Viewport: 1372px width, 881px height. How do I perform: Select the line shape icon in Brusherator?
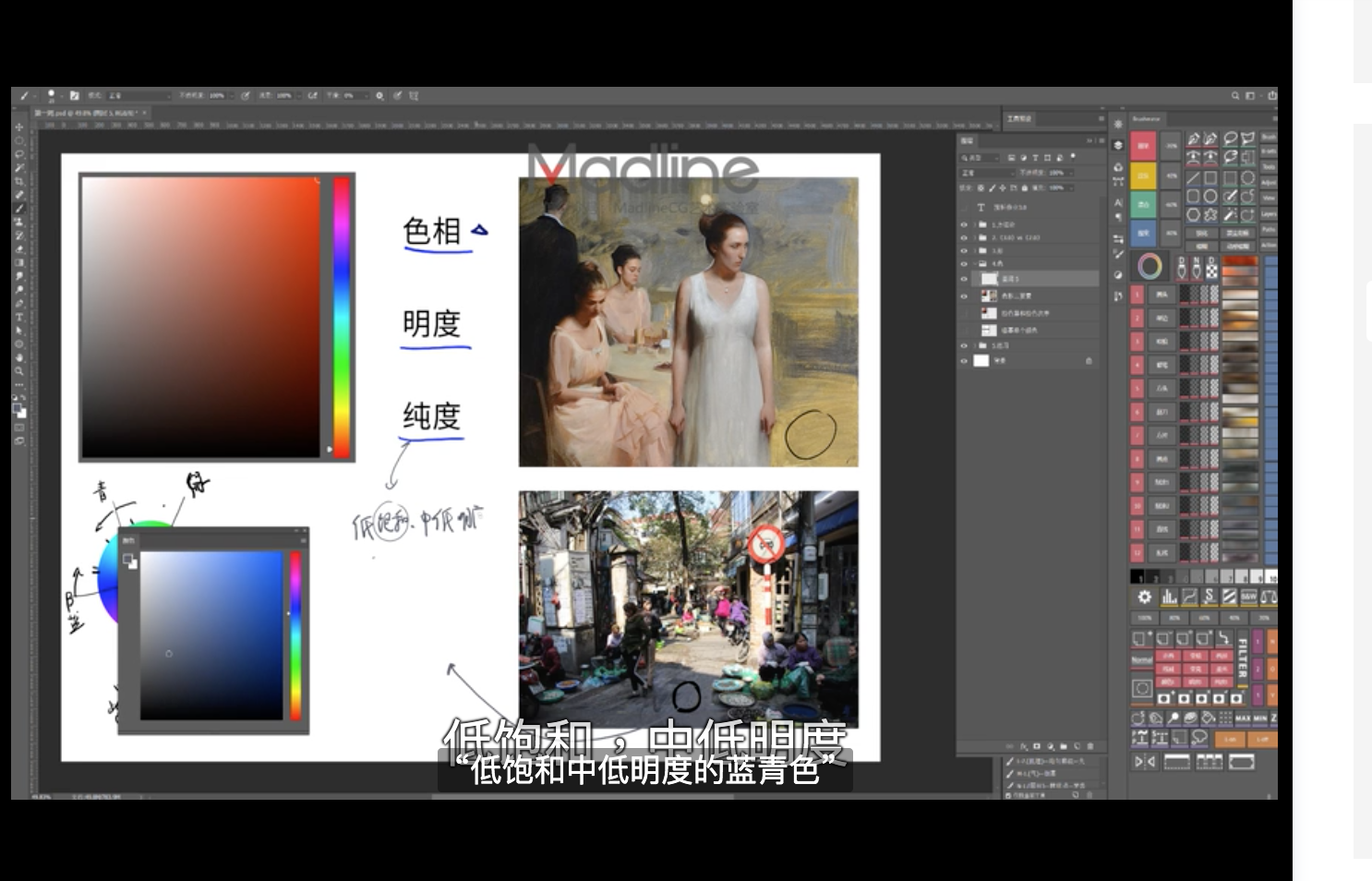click(x=1193, y=177)
